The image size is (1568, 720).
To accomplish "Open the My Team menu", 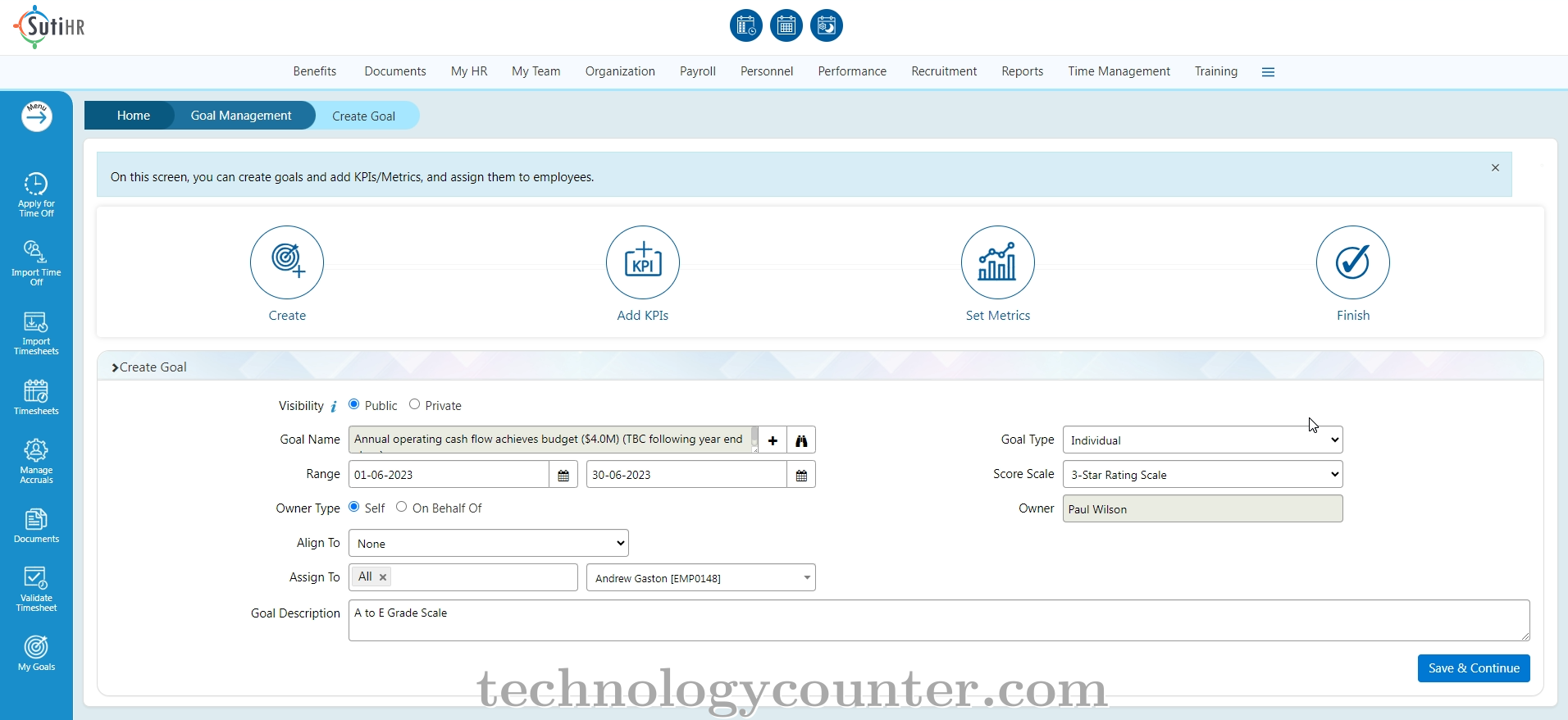I will point(536,71).
